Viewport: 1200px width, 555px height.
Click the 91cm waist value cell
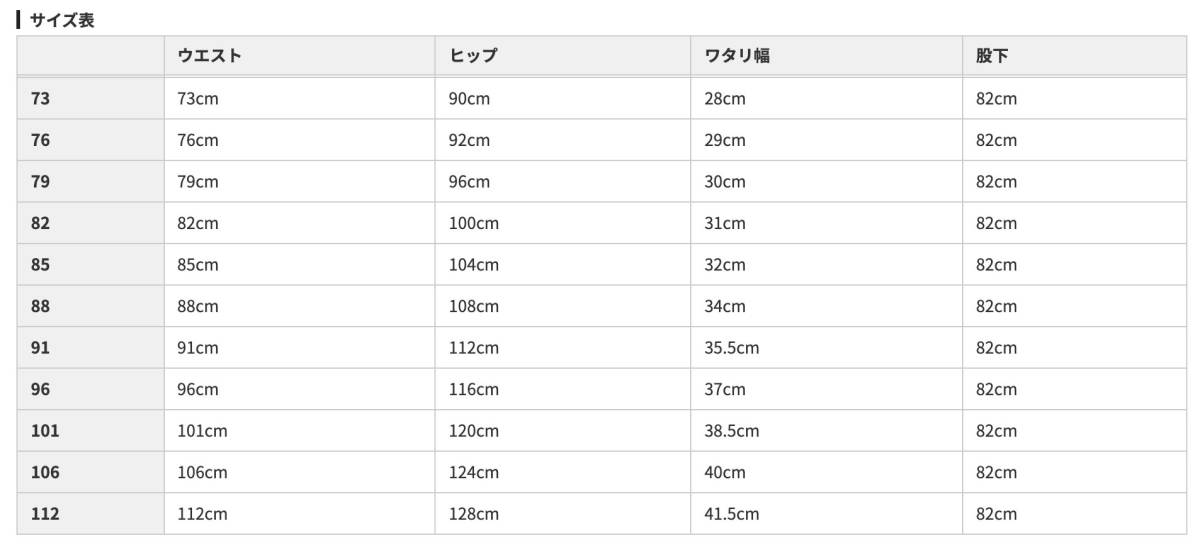click(198, 348)
